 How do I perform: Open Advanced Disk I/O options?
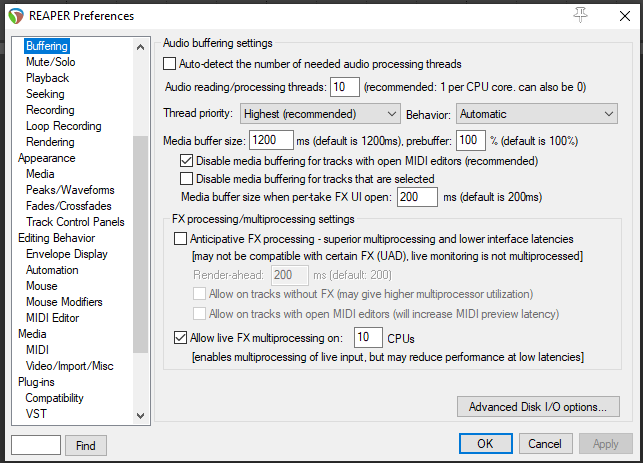538,407
